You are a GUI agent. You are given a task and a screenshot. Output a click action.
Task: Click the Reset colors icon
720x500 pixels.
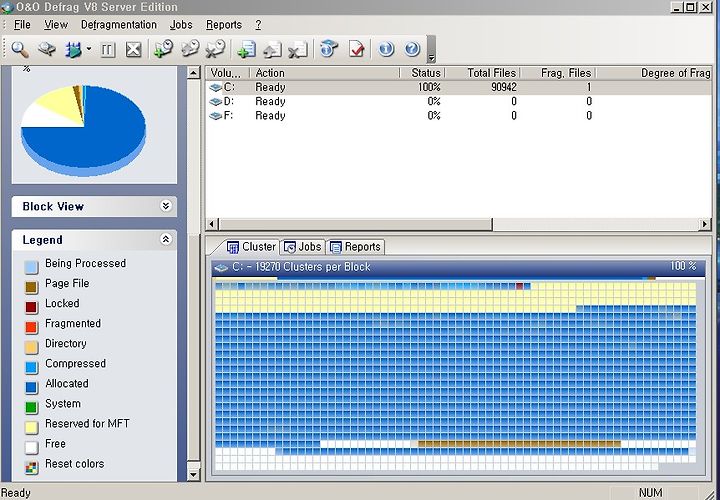(31, 468)
